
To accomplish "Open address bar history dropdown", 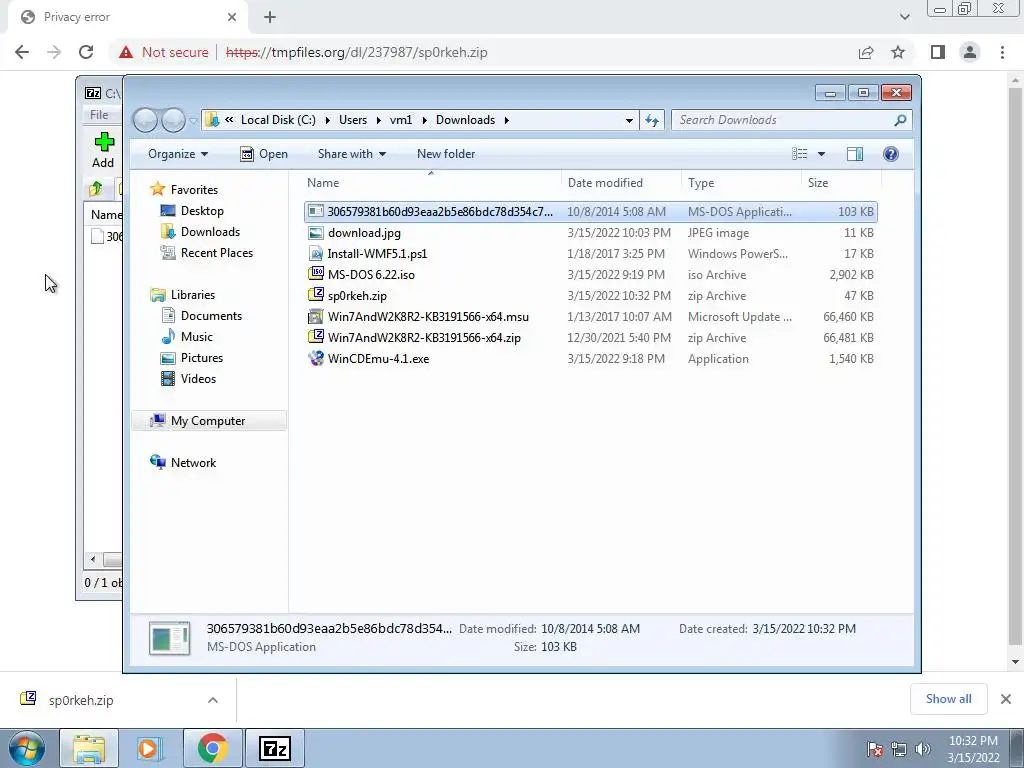I will tap(629, 120).
